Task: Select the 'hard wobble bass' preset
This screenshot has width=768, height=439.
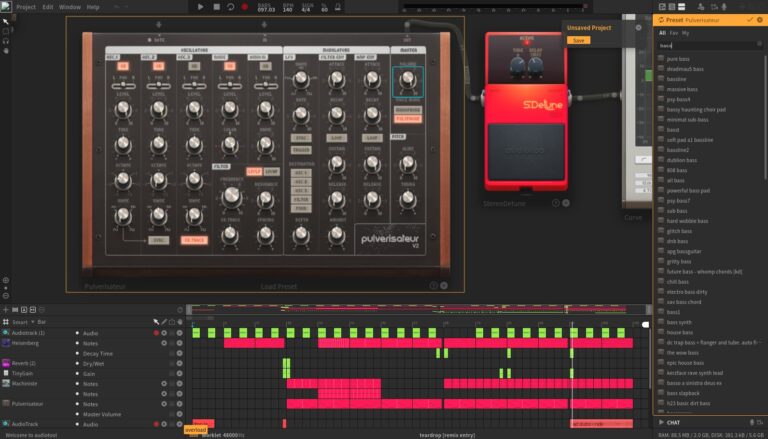Action: pyautogui.click(x=687, y=221)
